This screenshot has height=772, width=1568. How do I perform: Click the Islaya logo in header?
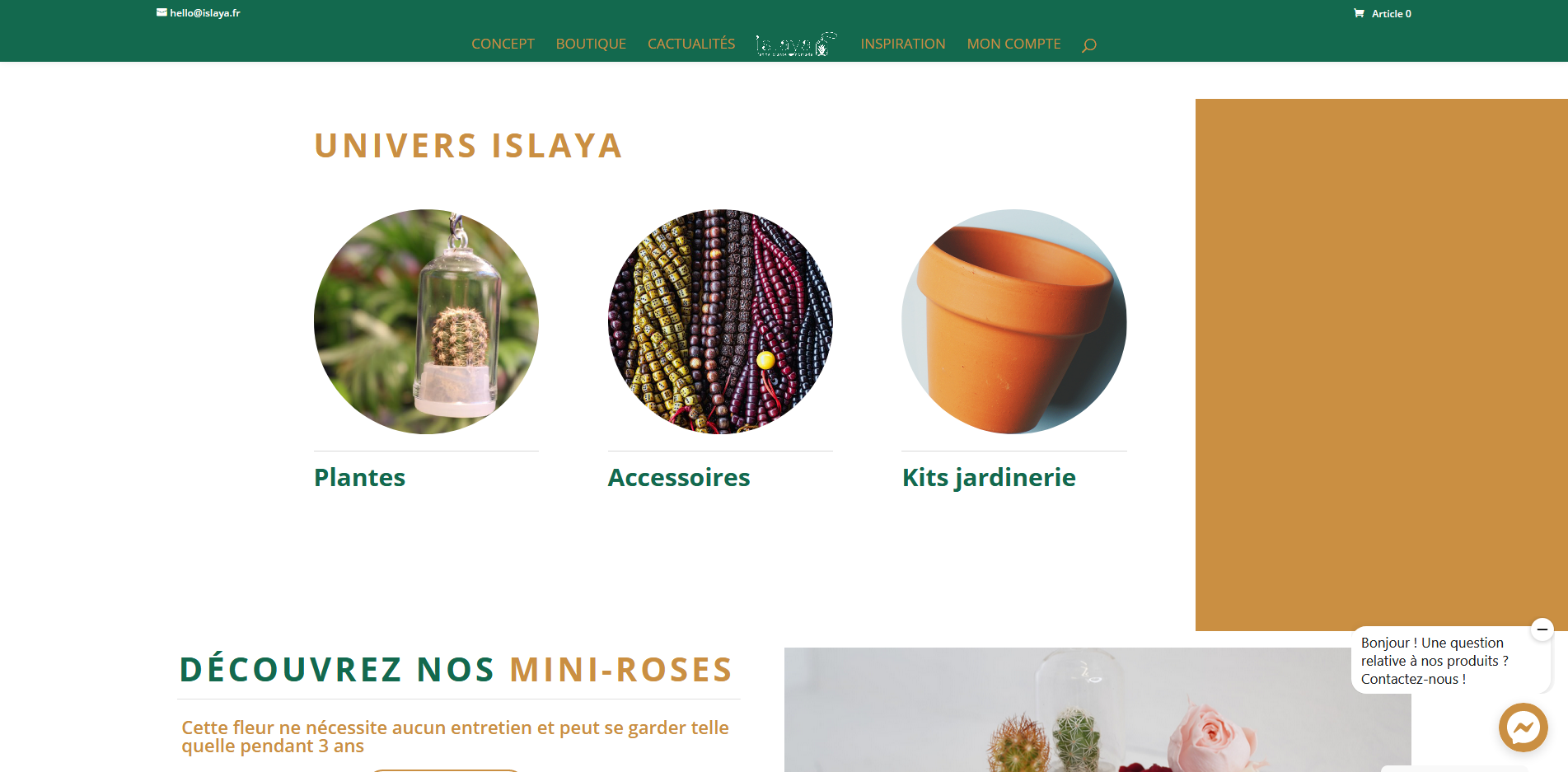pyautogui.click(x=797, y=44)
